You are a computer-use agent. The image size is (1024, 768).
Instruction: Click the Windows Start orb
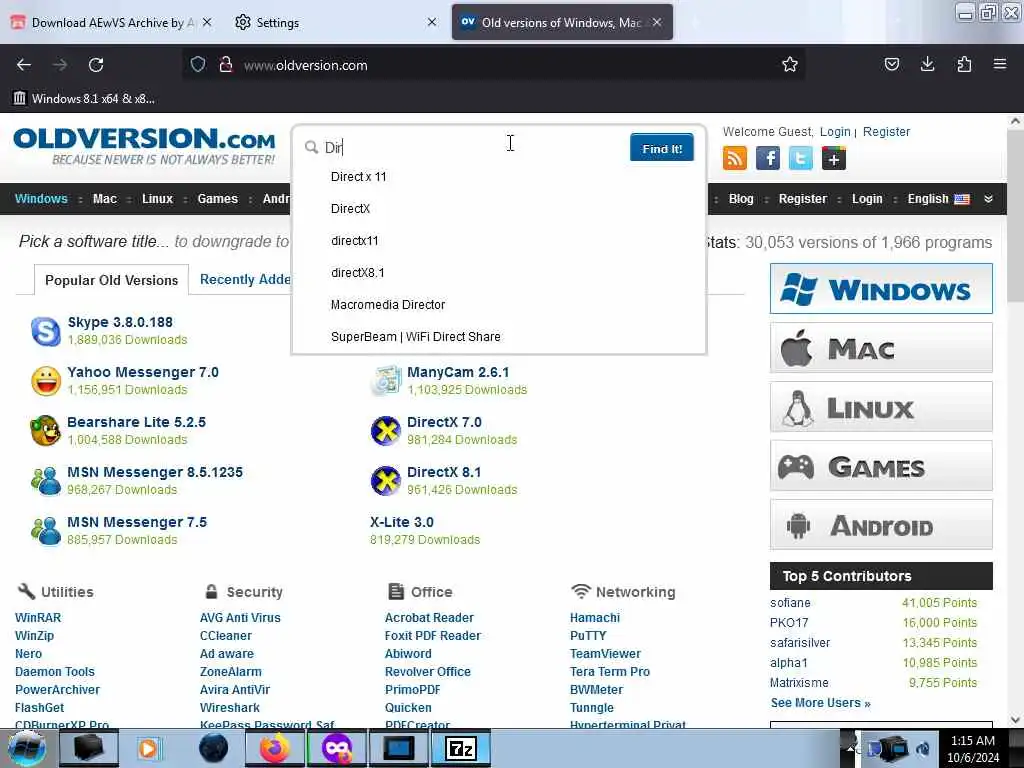26,748
